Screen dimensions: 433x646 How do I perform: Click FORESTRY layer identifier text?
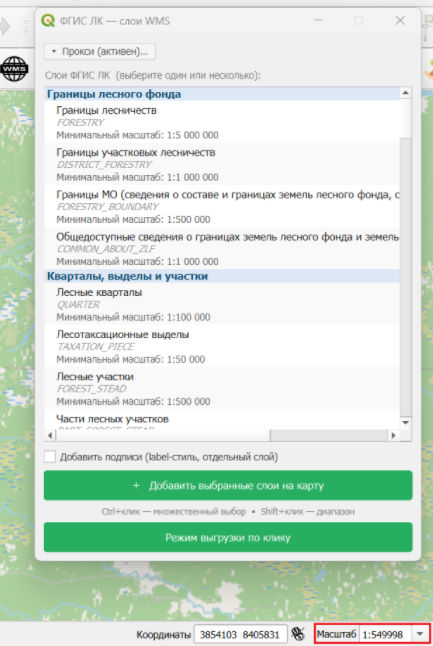[x=80, y=122]
